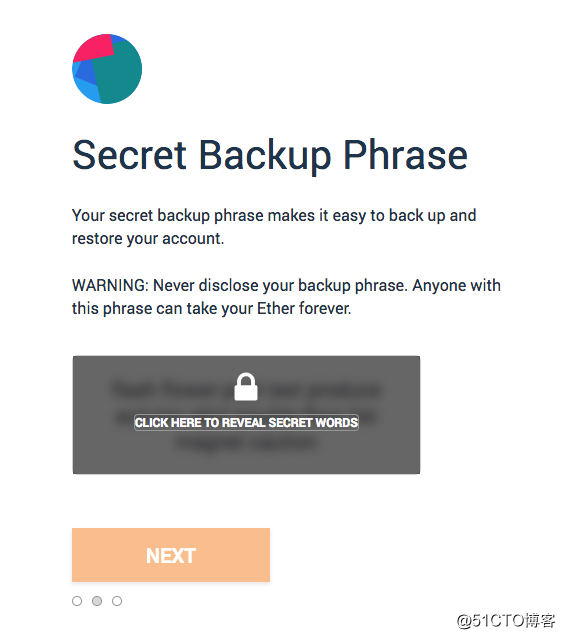
Task: Select the third step indicator dot
Action: 117,601
